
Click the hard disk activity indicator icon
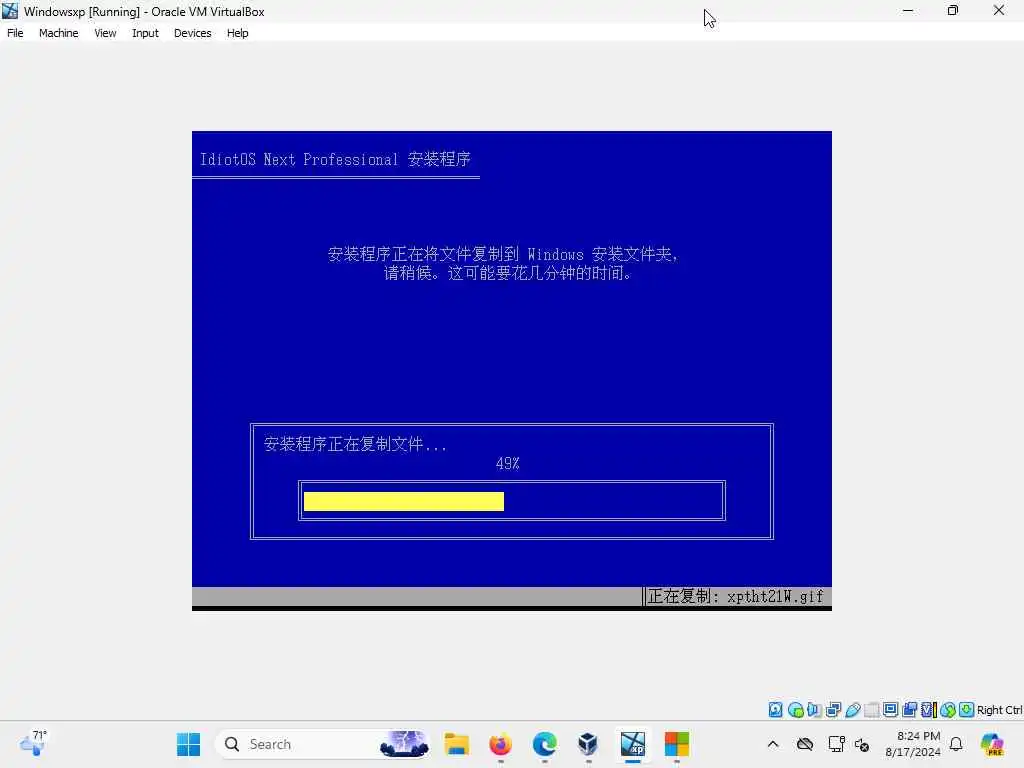click(775, 710)
